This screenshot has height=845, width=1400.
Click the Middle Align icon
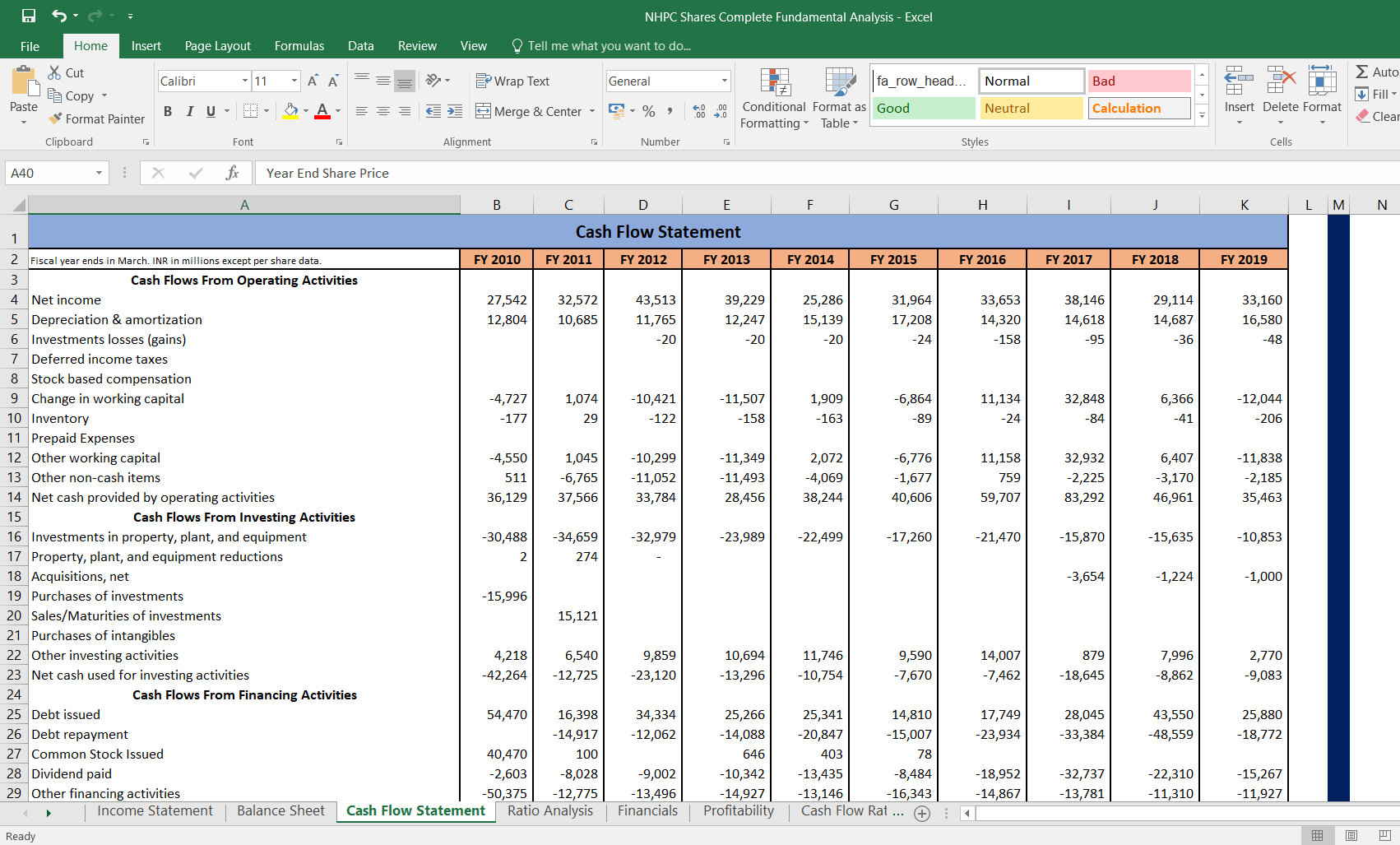[x=383, y=81]
